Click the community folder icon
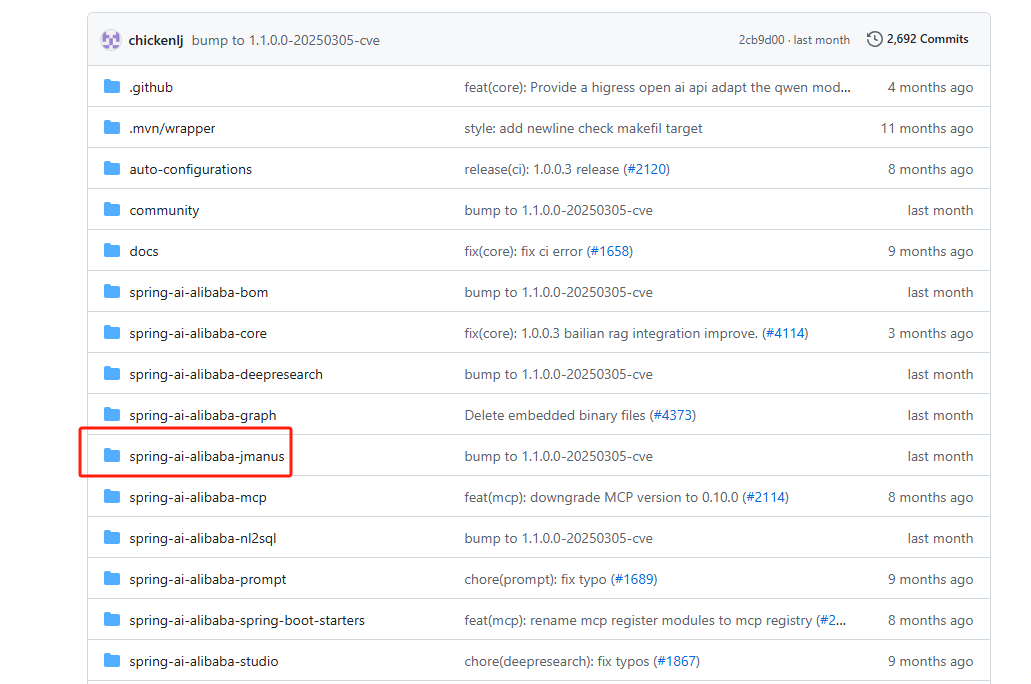The width and height of the screenshot is (1031, 684). pos(112,210)
